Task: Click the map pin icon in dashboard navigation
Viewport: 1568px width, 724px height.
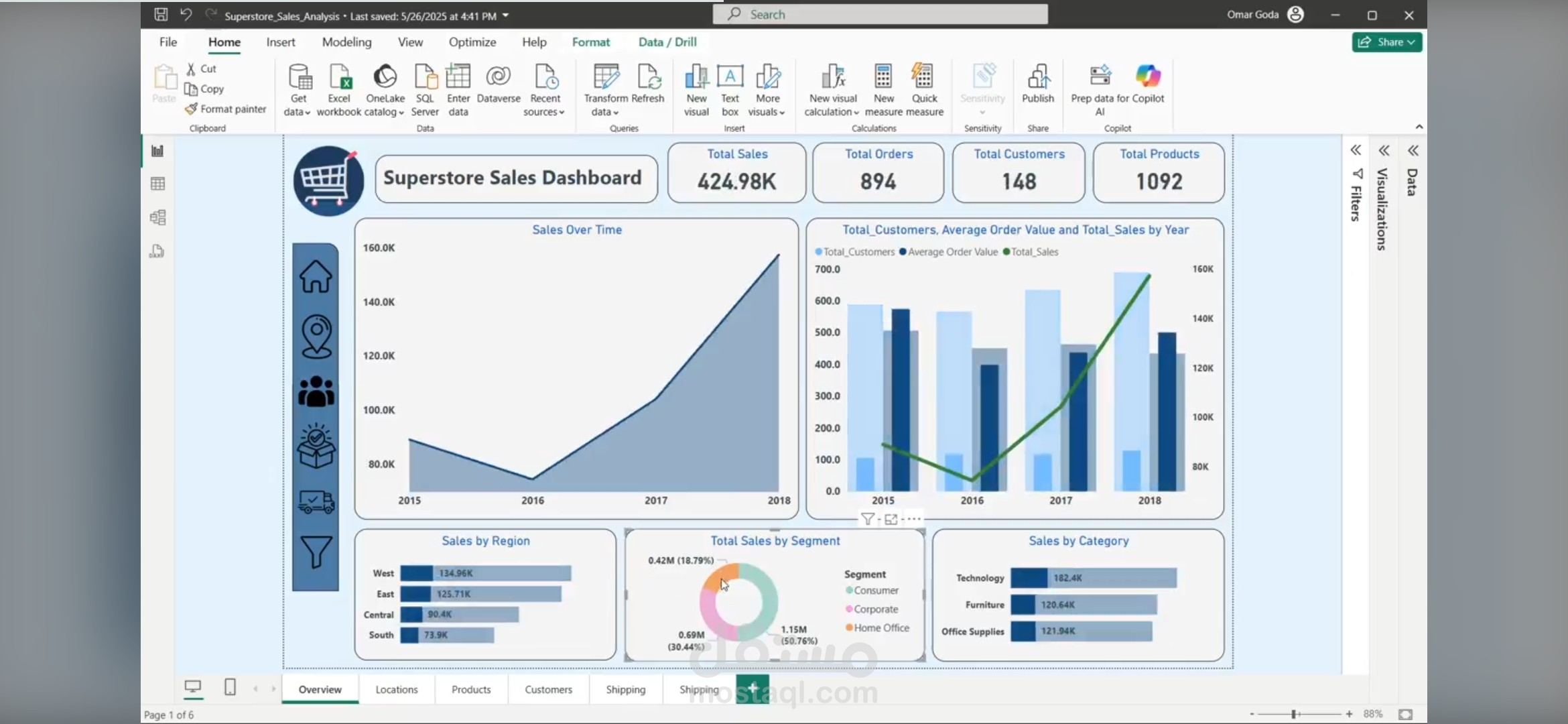Action: point(316,336)
